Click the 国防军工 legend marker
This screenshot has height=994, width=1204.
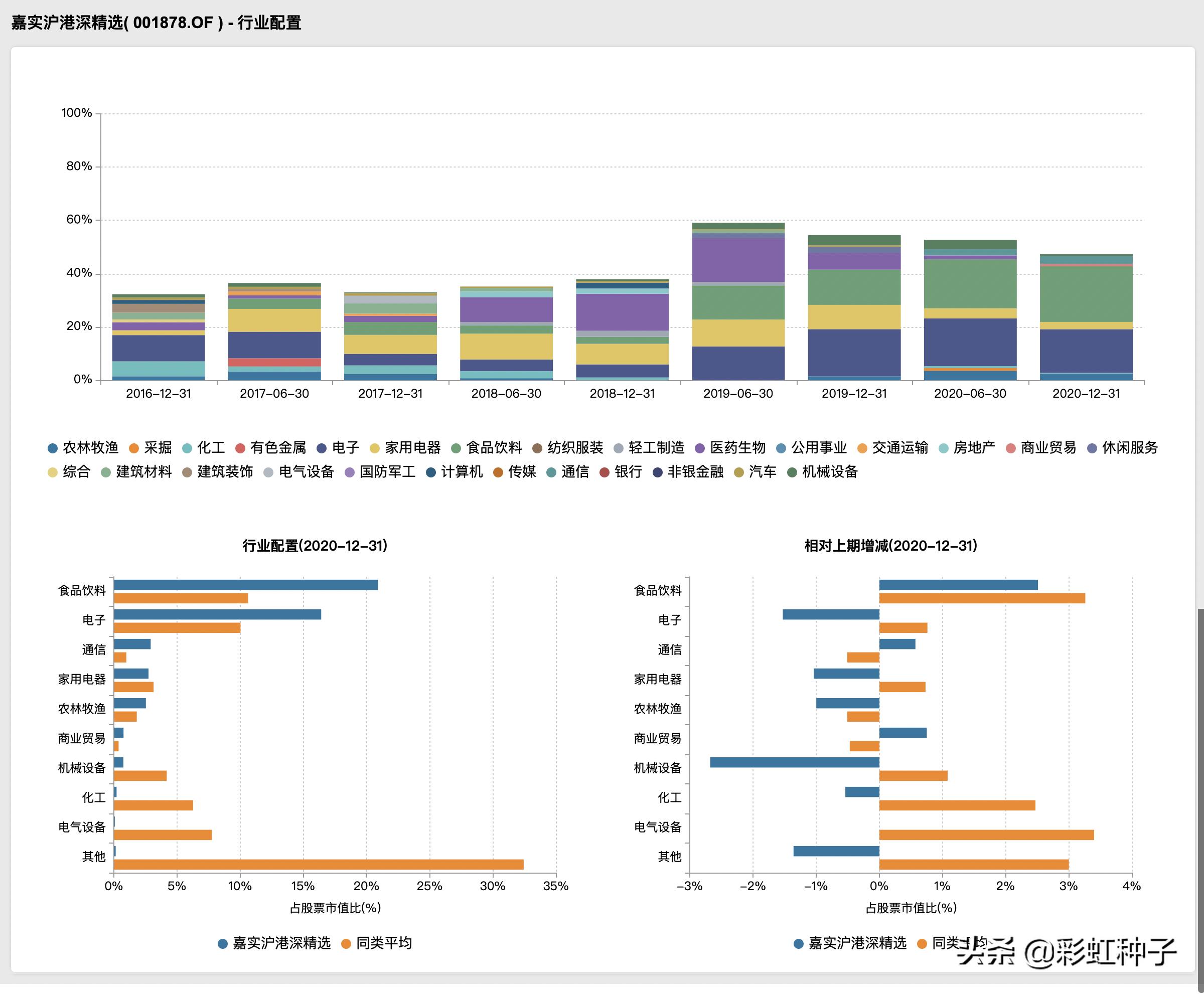tap(349, 472)
